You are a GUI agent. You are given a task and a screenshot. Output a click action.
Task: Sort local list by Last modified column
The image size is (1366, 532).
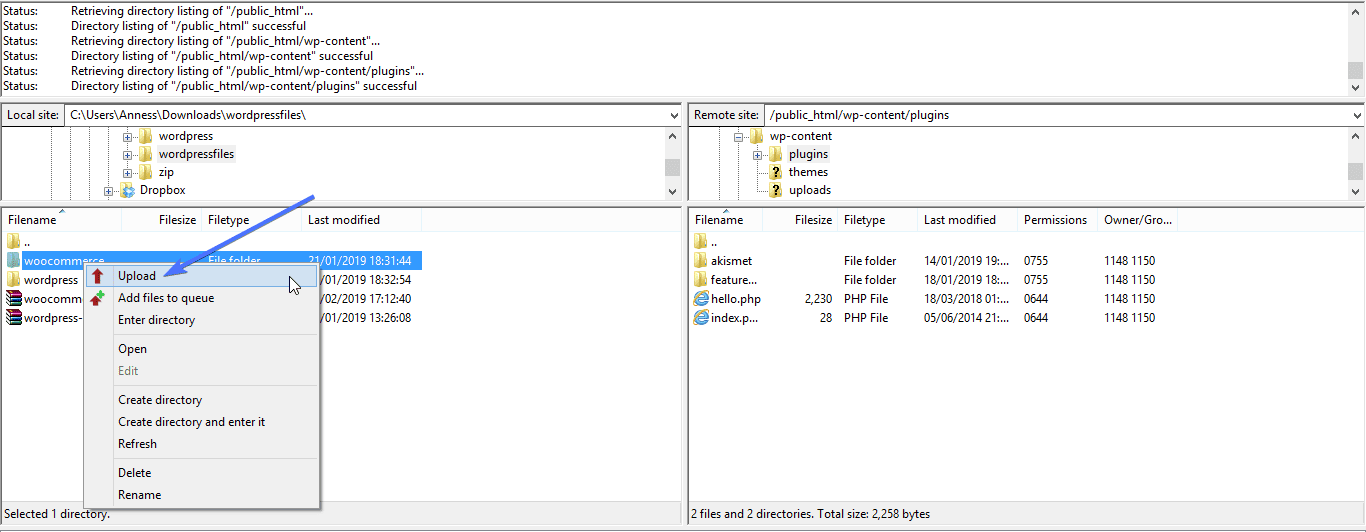click(362, 220)
